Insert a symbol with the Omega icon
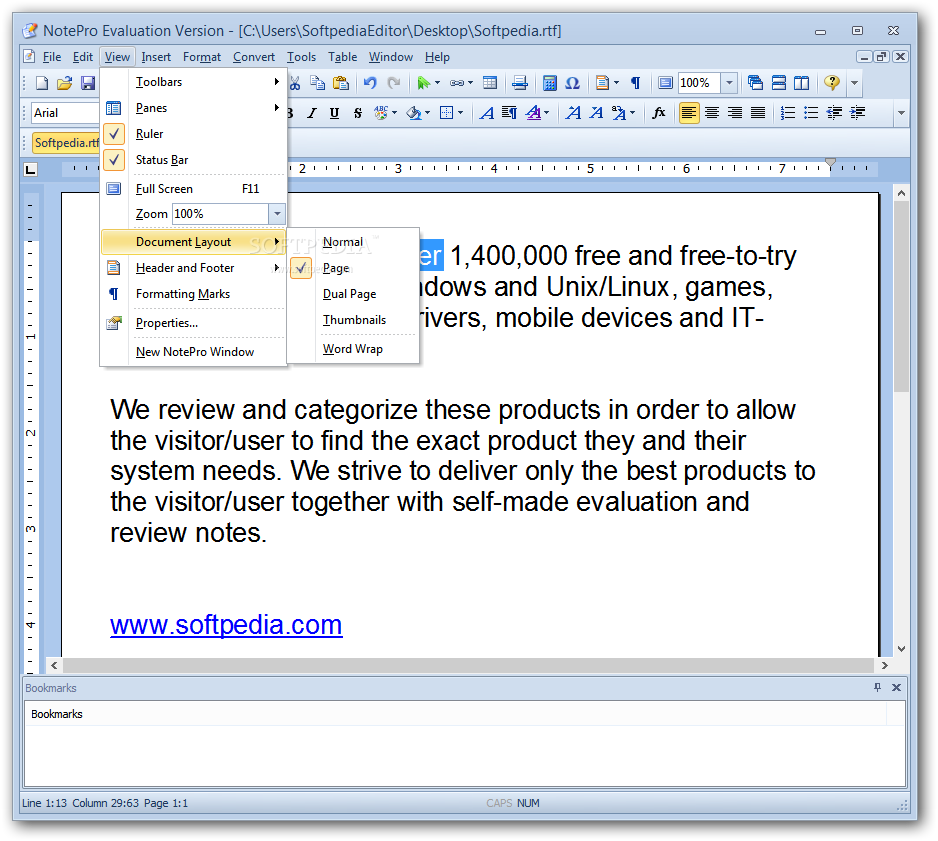 [x=572, y=83]
